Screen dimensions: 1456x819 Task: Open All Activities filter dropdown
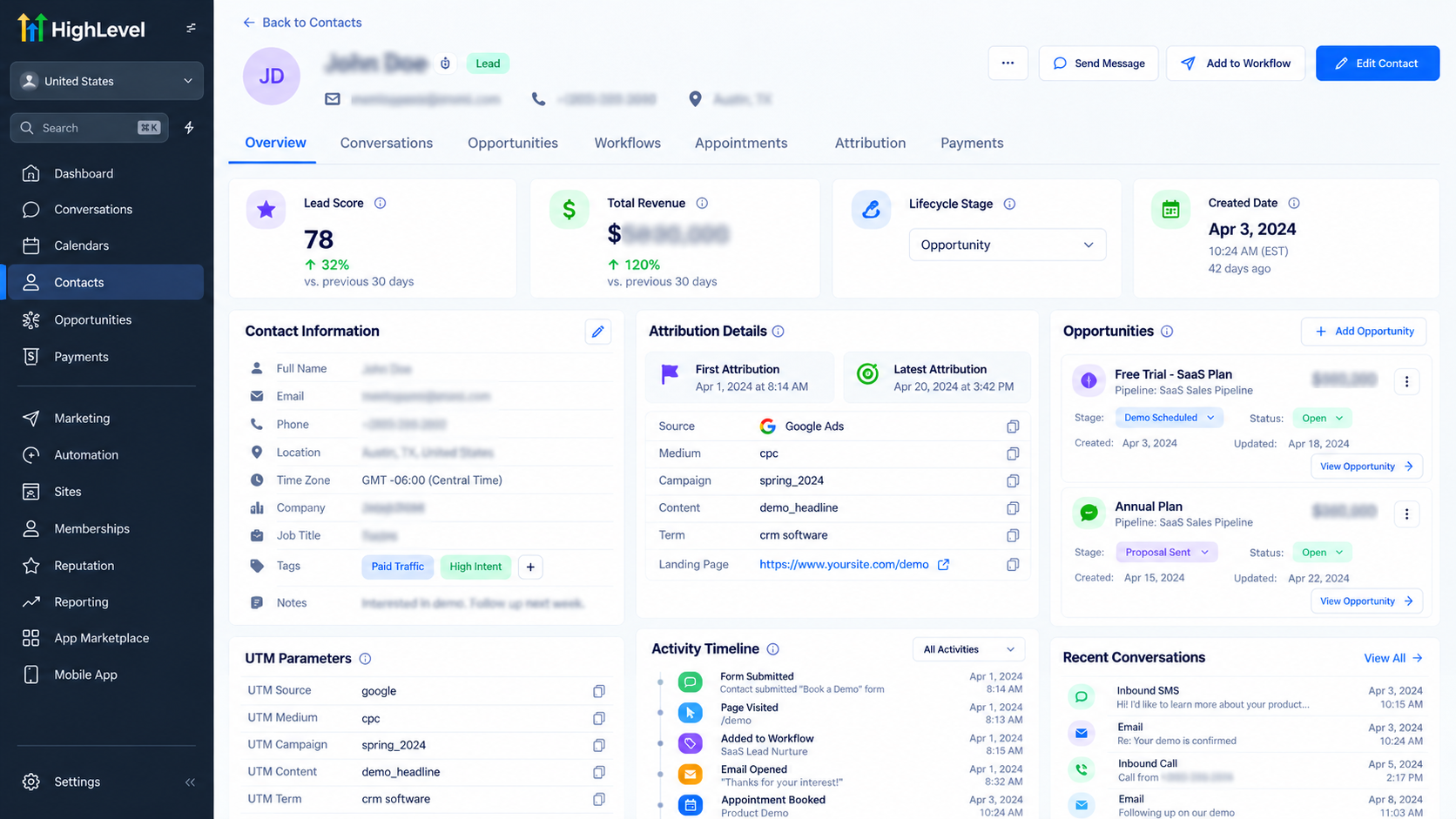click(968, 649)
